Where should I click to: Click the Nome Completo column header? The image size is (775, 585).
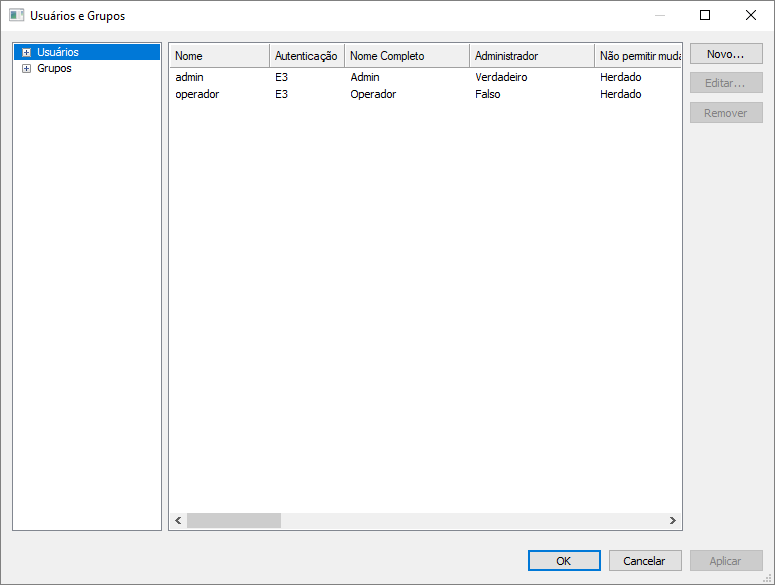[x=406, y=56]
